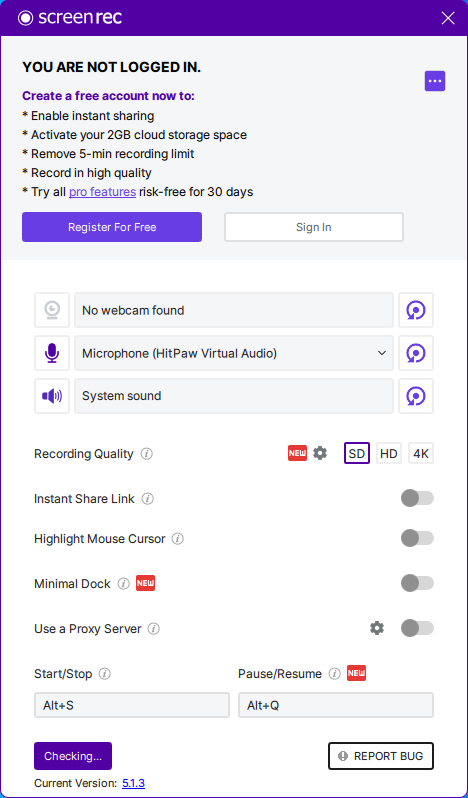This screenshot has height=798, width=468.
Task: Click the Pause/Resume hotkey field Alt+Q
Action: point(336,705)
